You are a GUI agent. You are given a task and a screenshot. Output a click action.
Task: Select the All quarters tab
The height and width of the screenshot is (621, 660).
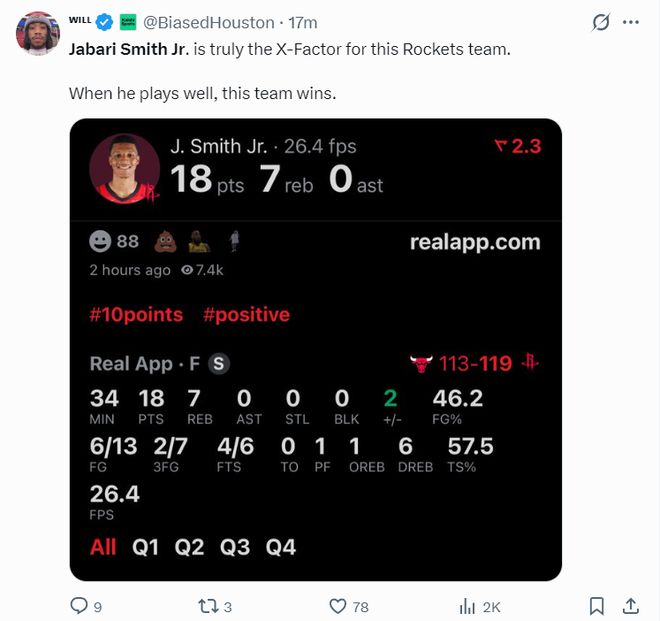103,547
